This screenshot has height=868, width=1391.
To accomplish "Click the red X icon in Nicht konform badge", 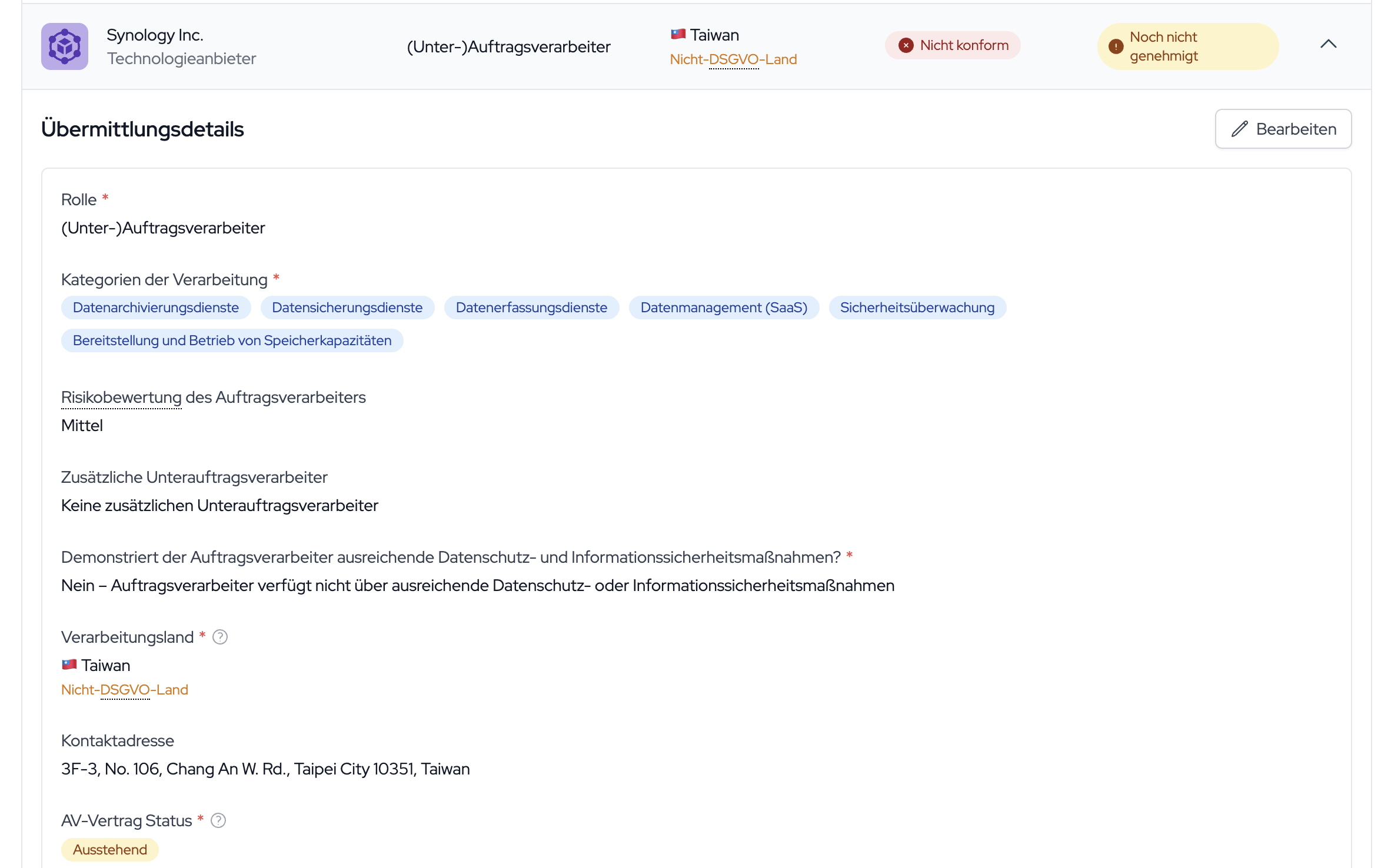I will (906, 45).
